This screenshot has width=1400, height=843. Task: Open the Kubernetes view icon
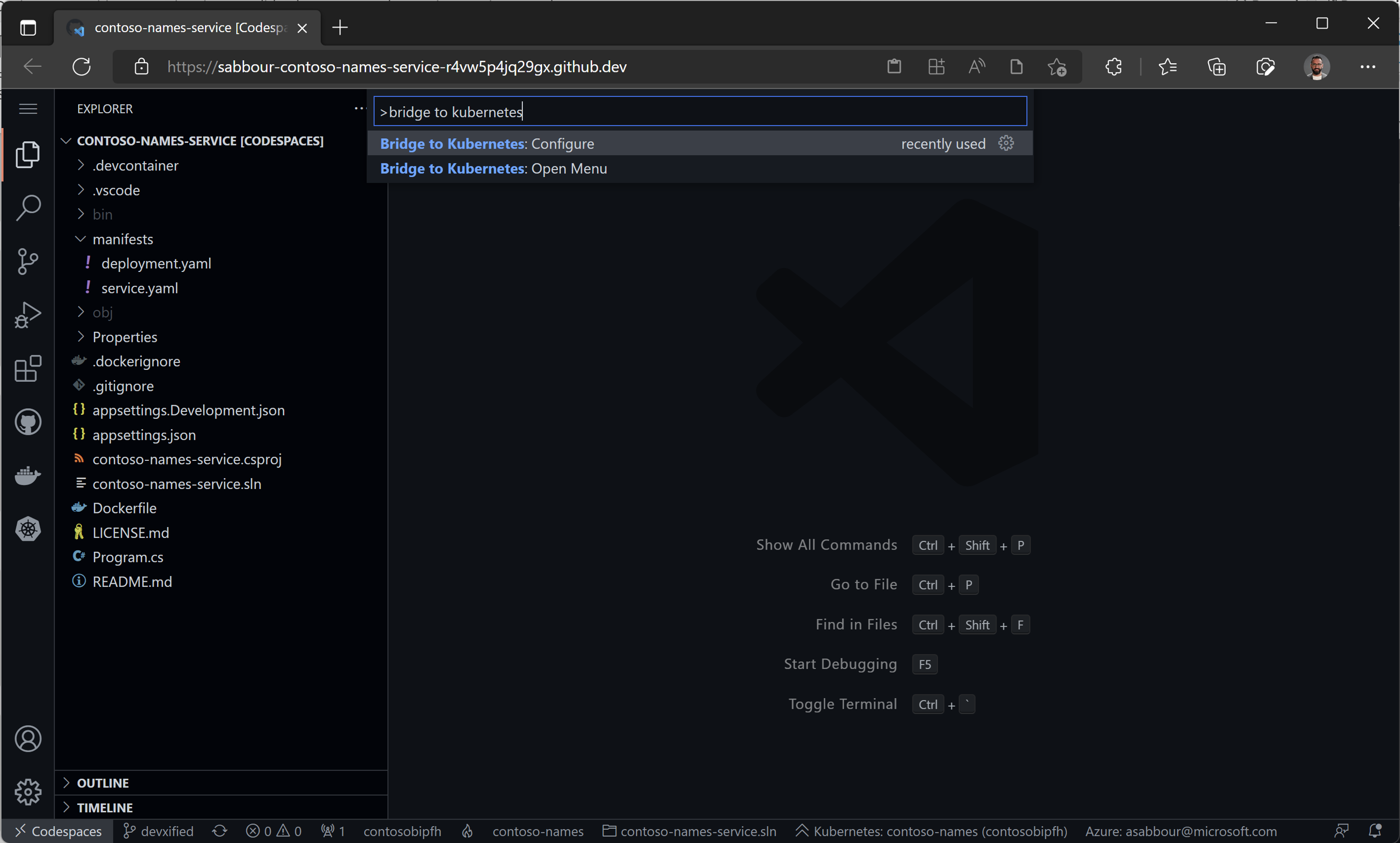tap(28, 529)
